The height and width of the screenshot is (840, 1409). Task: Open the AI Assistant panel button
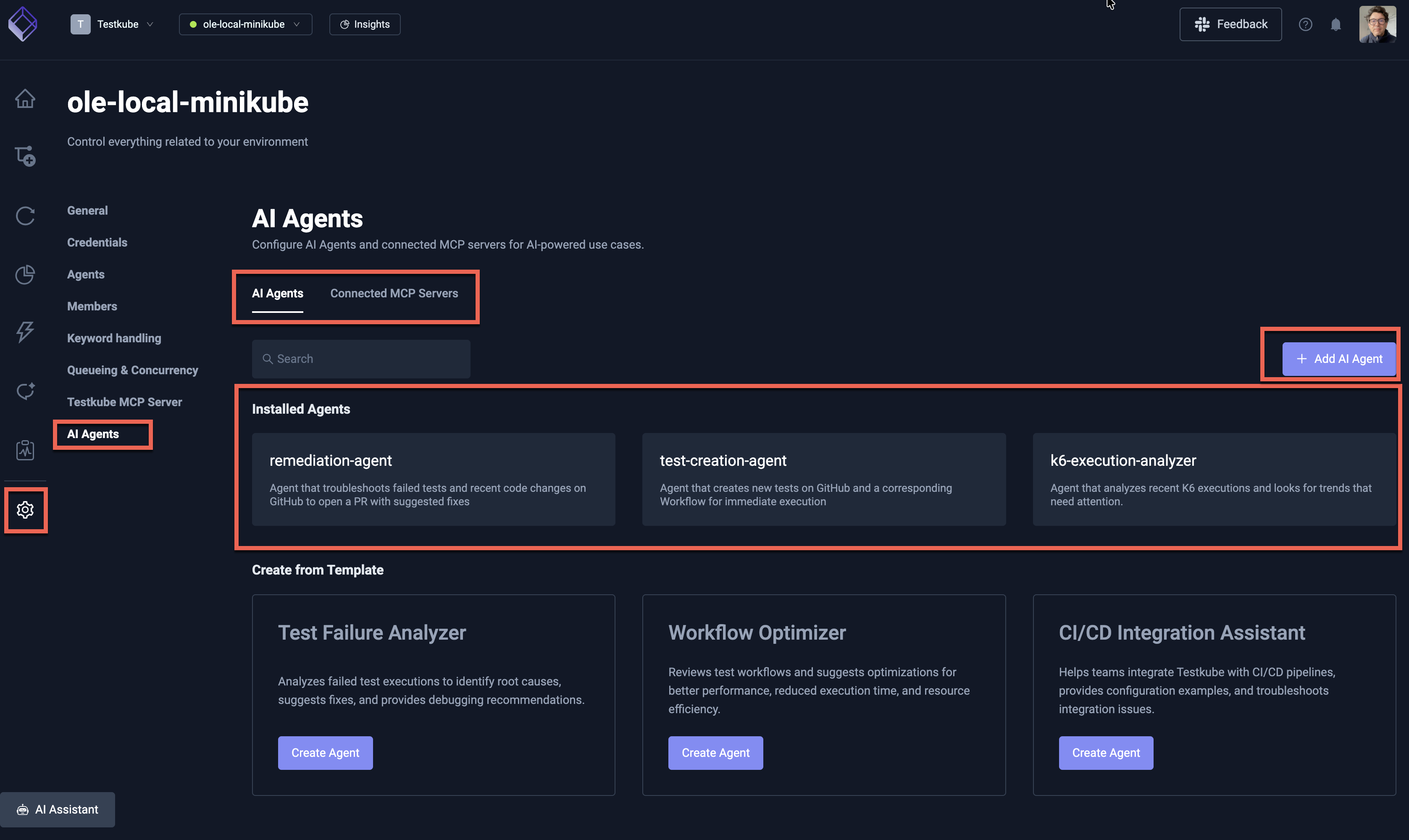(58, 809)
